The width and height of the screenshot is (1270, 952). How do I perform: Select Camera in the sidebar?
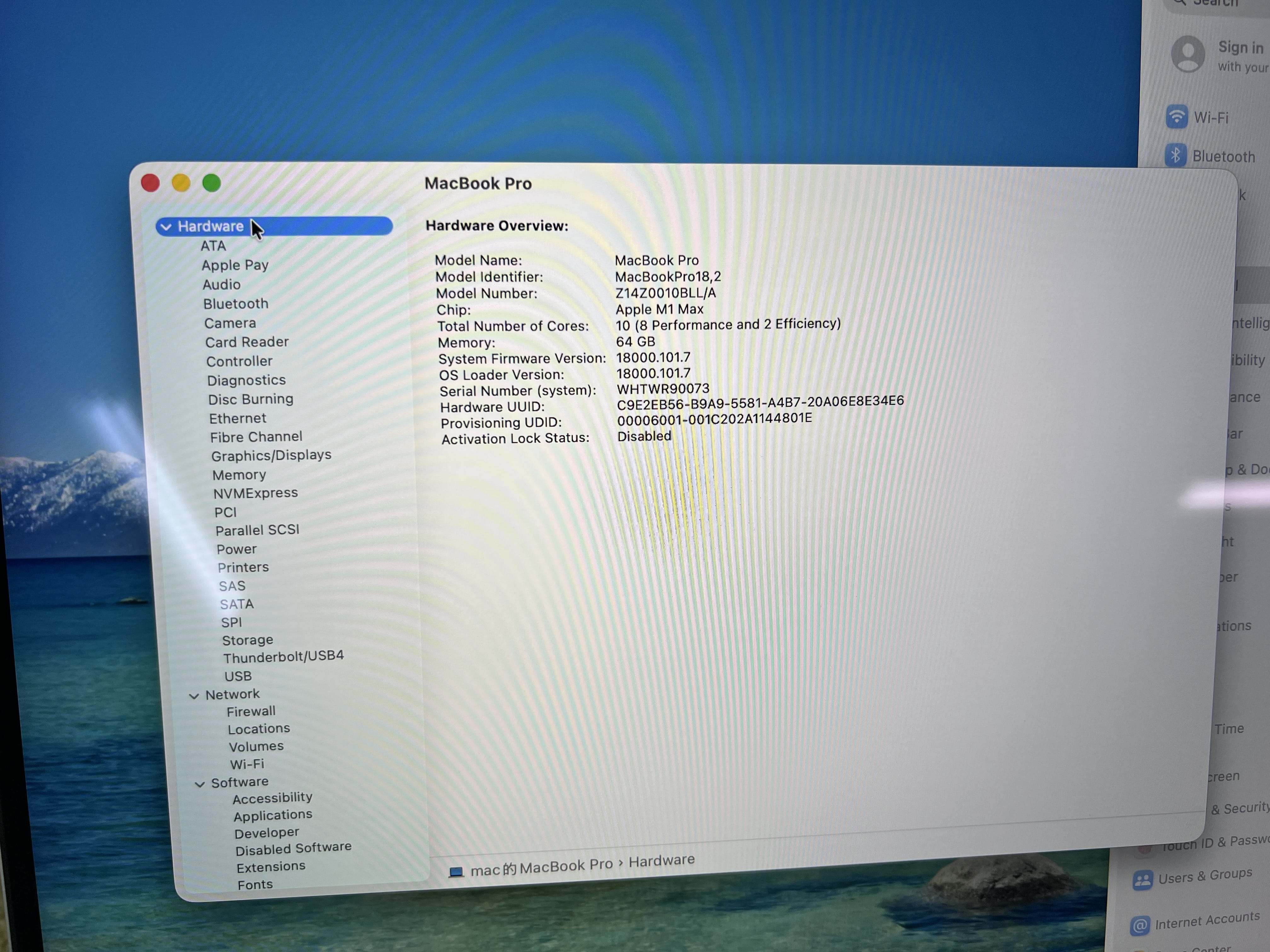coord(230,323)
